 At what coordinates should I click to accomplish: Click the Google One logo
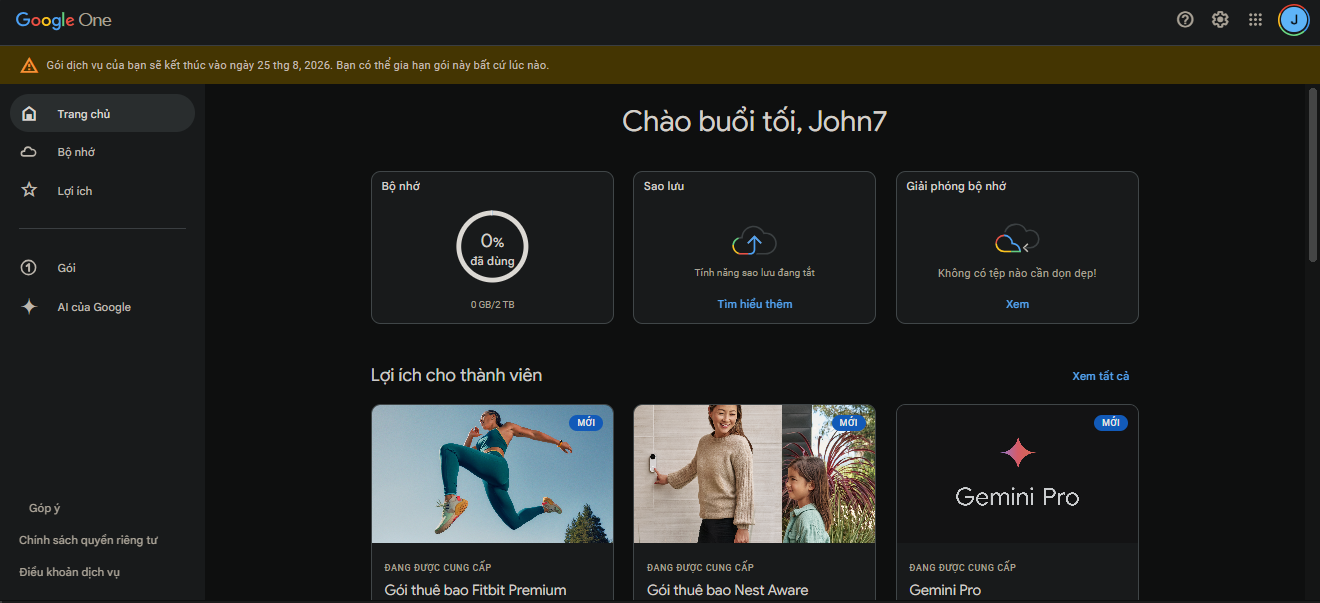click(x=64, y=20)
